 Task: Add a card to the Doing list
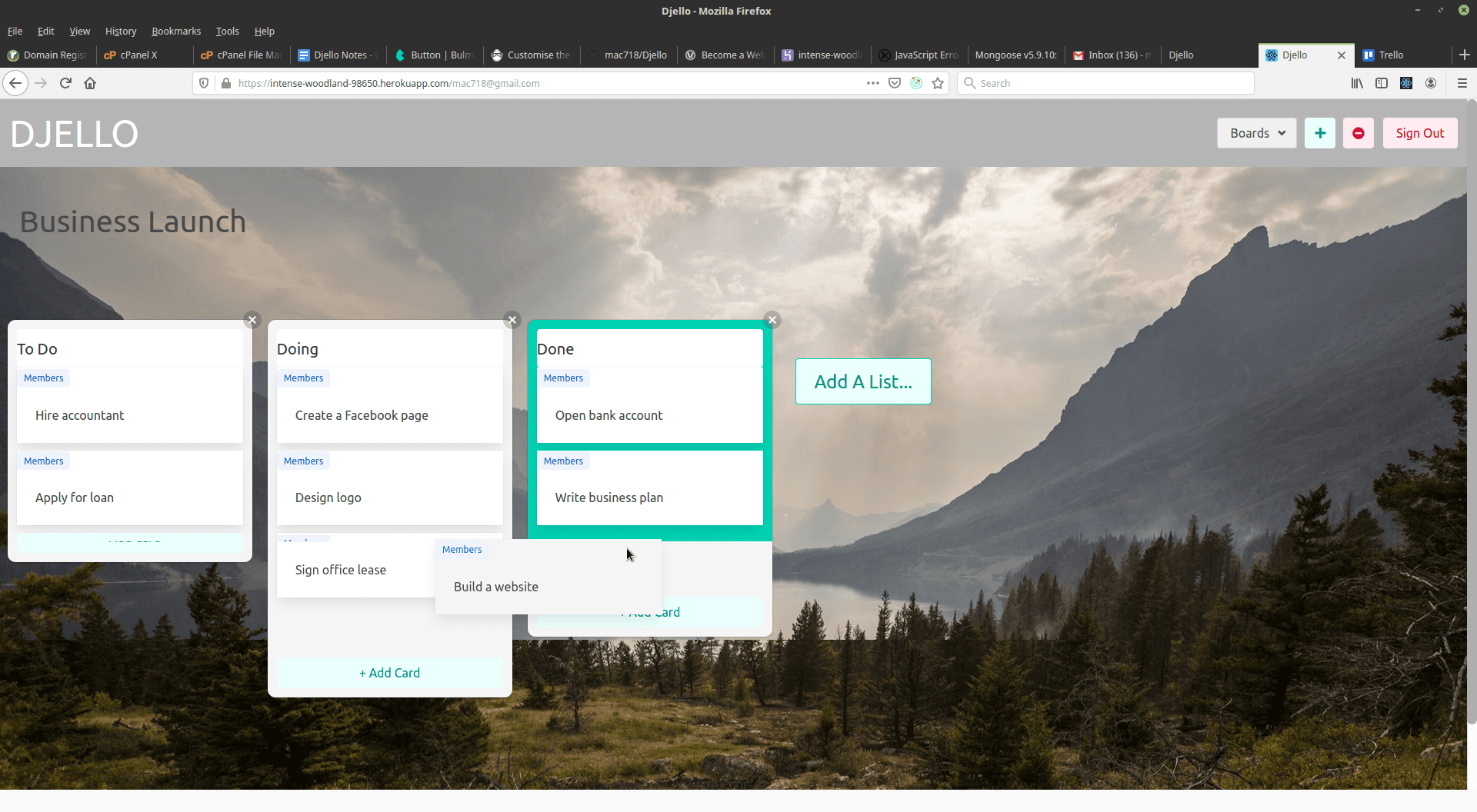(390, 673)
